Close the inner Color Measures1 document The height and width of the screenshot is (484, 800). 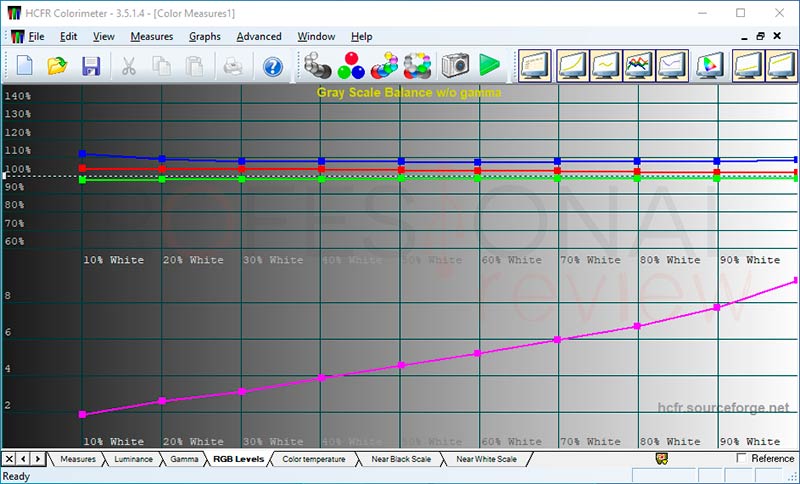777,36
